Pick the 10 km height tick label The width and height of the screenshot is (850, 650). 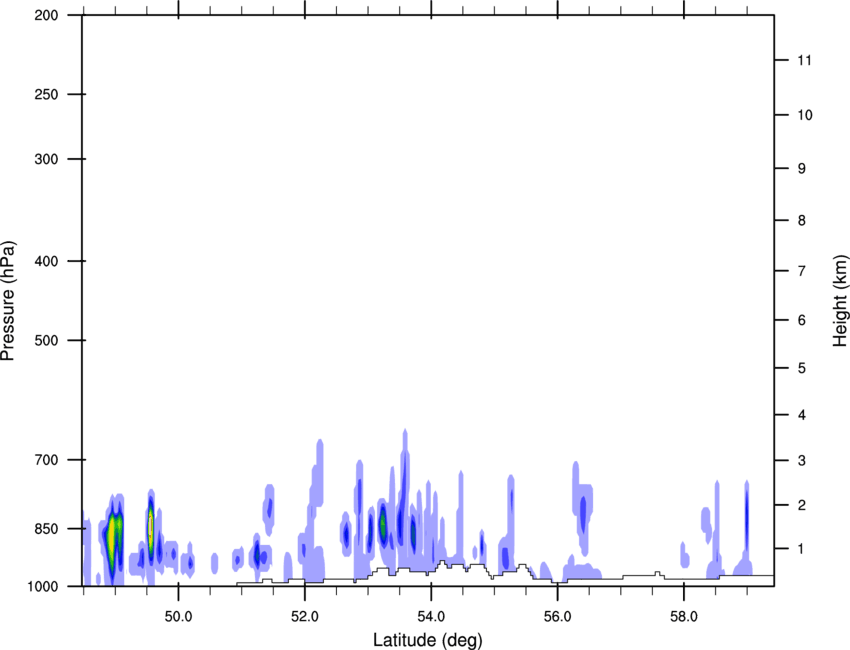(x=804, y=115)
